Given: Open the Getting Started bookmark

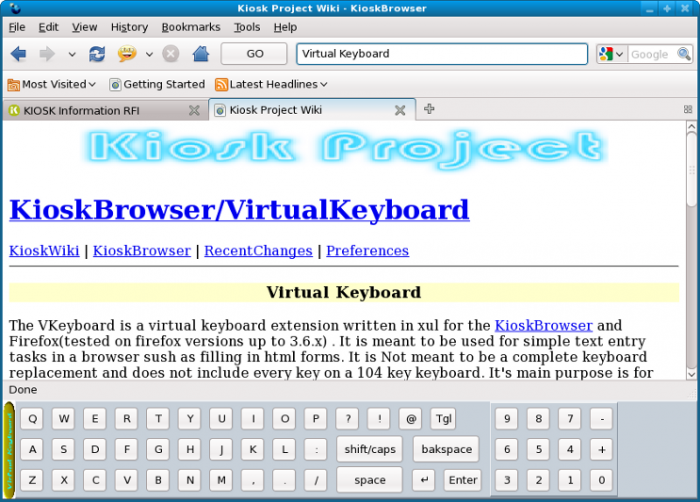Looking at the screenshot, I should coord(157,84).
